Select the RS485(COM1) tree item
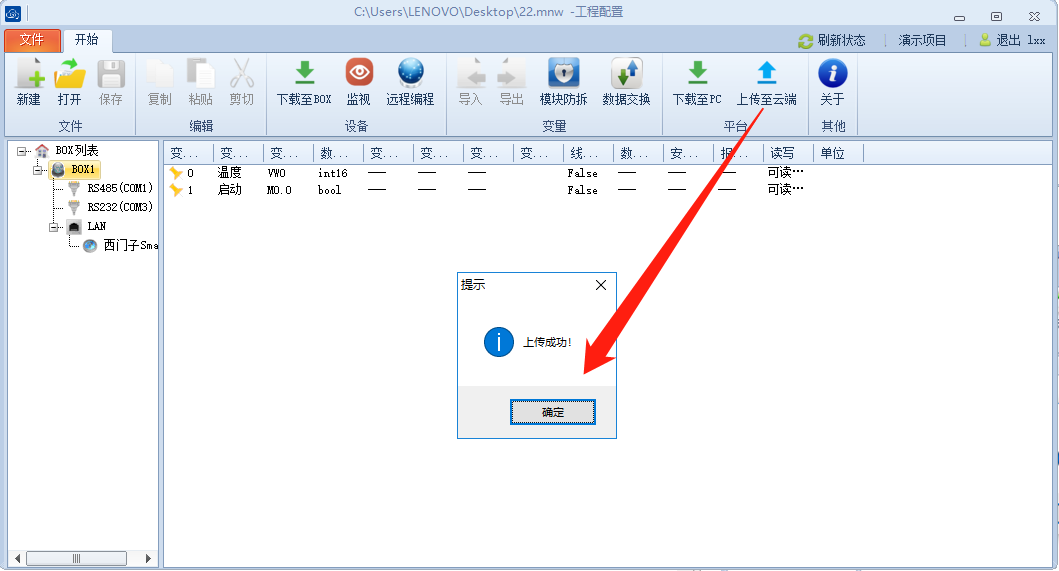The height and width of the screenshot is (571, 1059). coord(119,188)
